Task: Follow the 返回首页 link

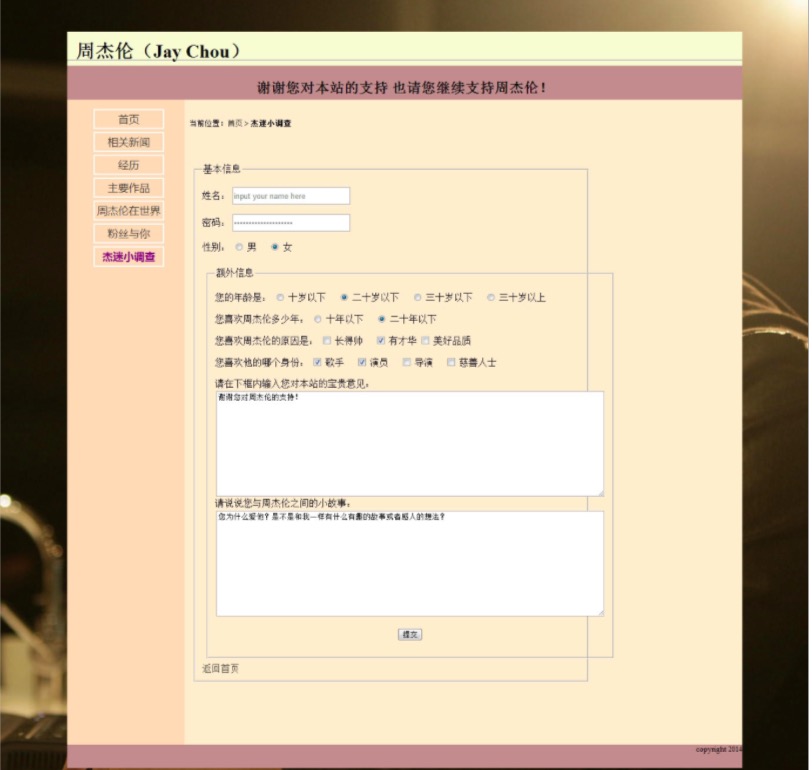Action: 221,668
